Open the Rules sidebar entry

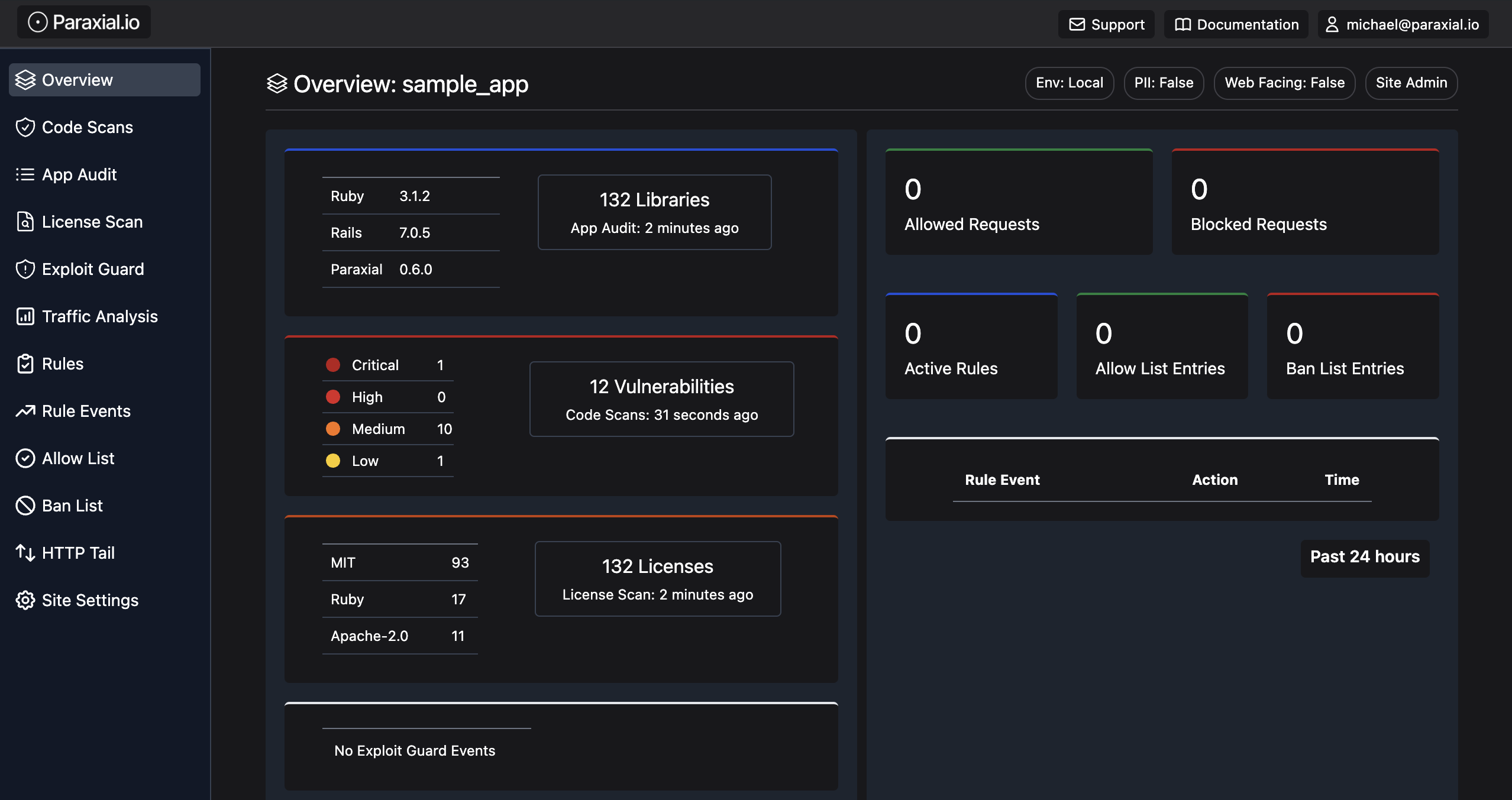(105, 364)
